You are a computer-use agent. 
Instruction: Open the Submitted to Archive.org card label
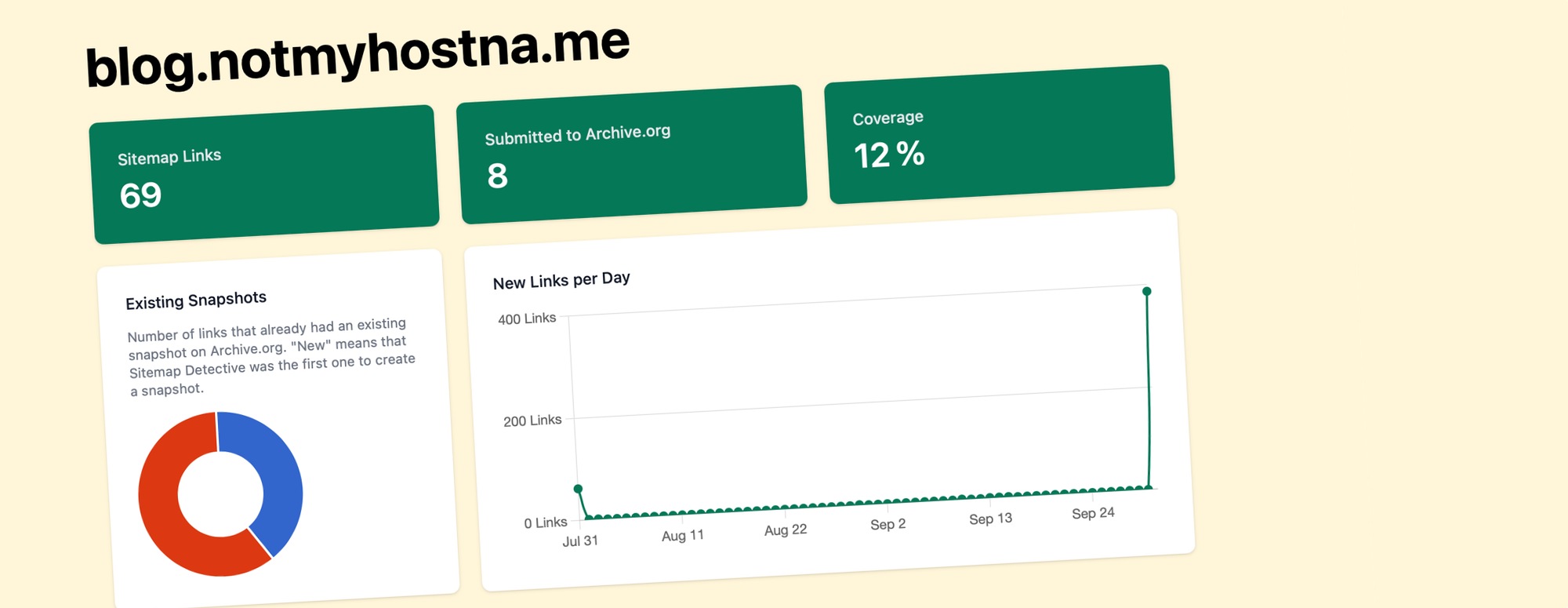577,135
